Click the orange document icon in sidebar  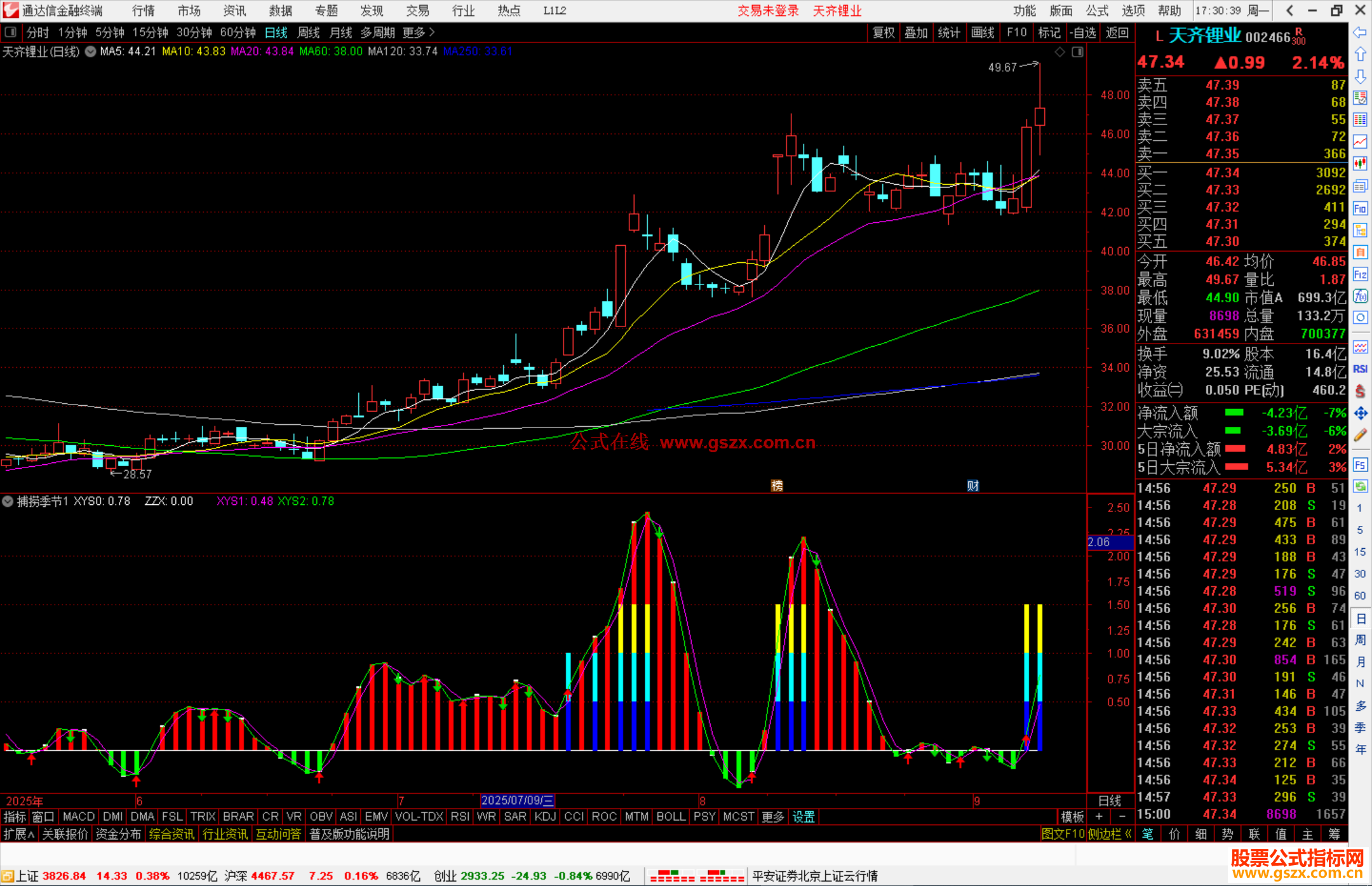click(1360, 252)
